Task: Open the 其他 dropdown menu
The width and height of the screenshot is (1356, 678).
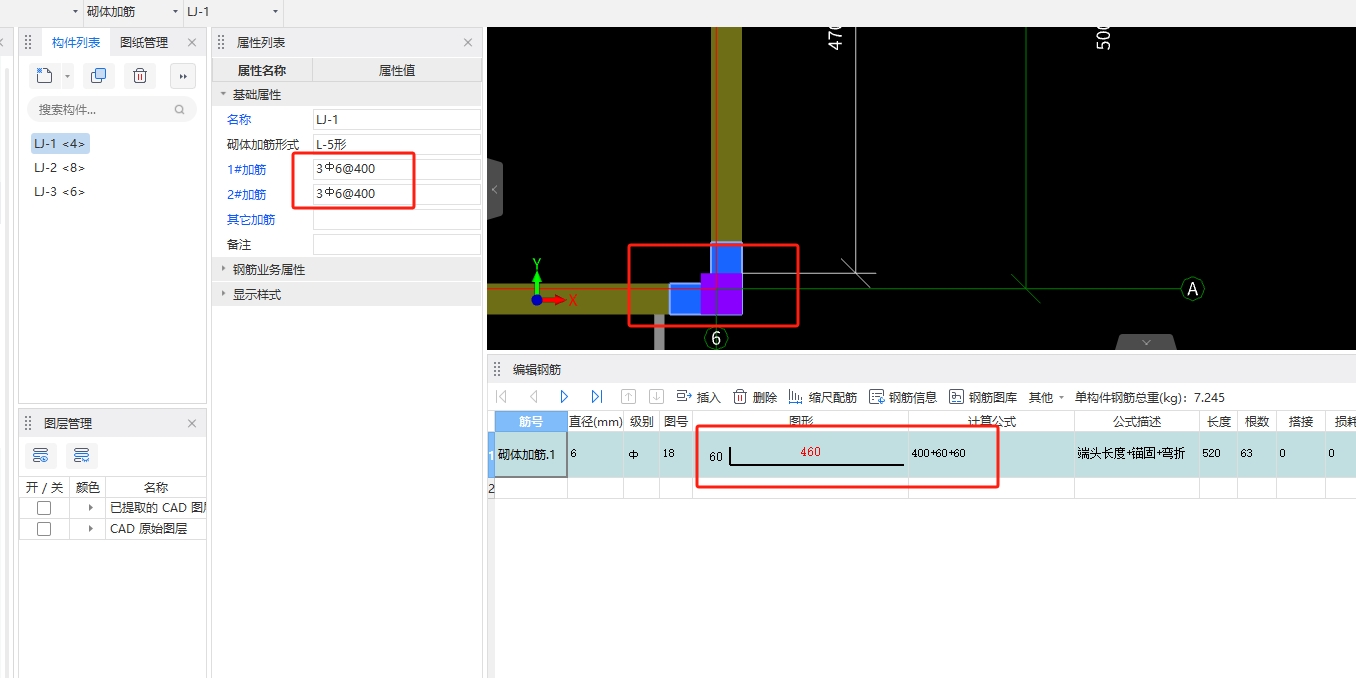Action: pos(1046,397)
